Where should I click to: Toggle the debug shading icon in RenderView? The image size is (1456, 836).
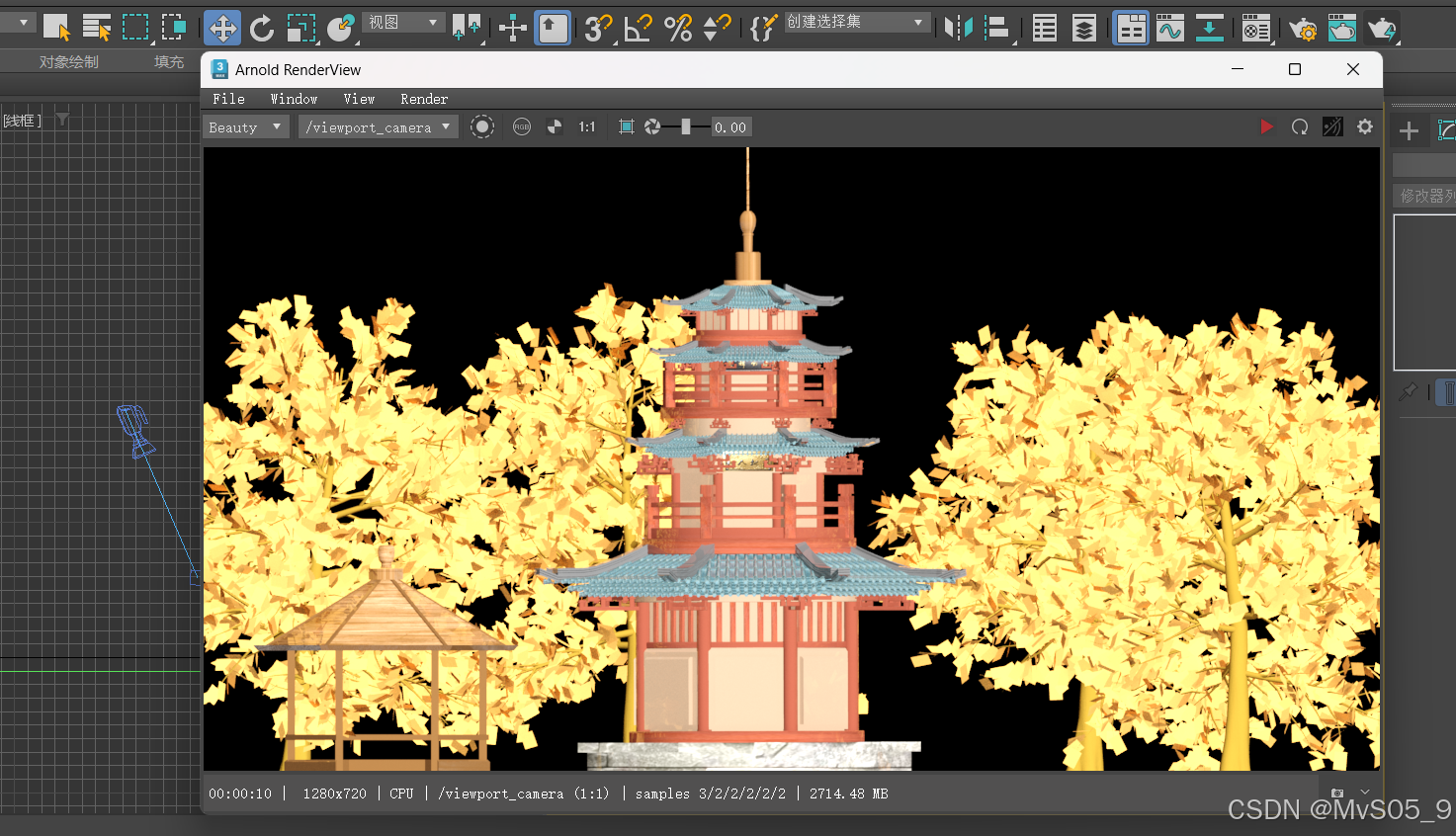point(1332,126)
